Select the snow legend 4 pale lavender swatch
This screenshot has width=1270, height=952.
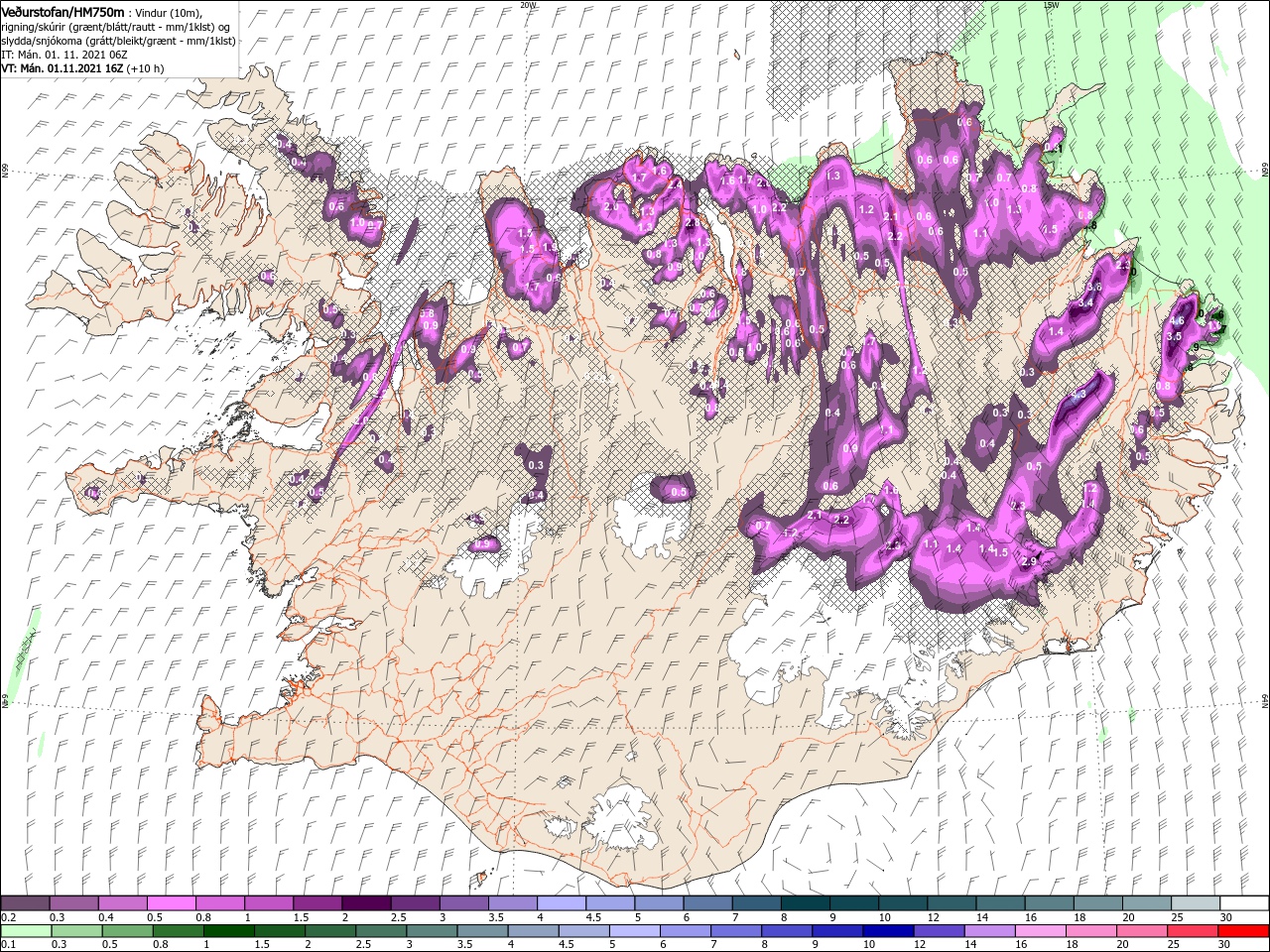[562, 902]
